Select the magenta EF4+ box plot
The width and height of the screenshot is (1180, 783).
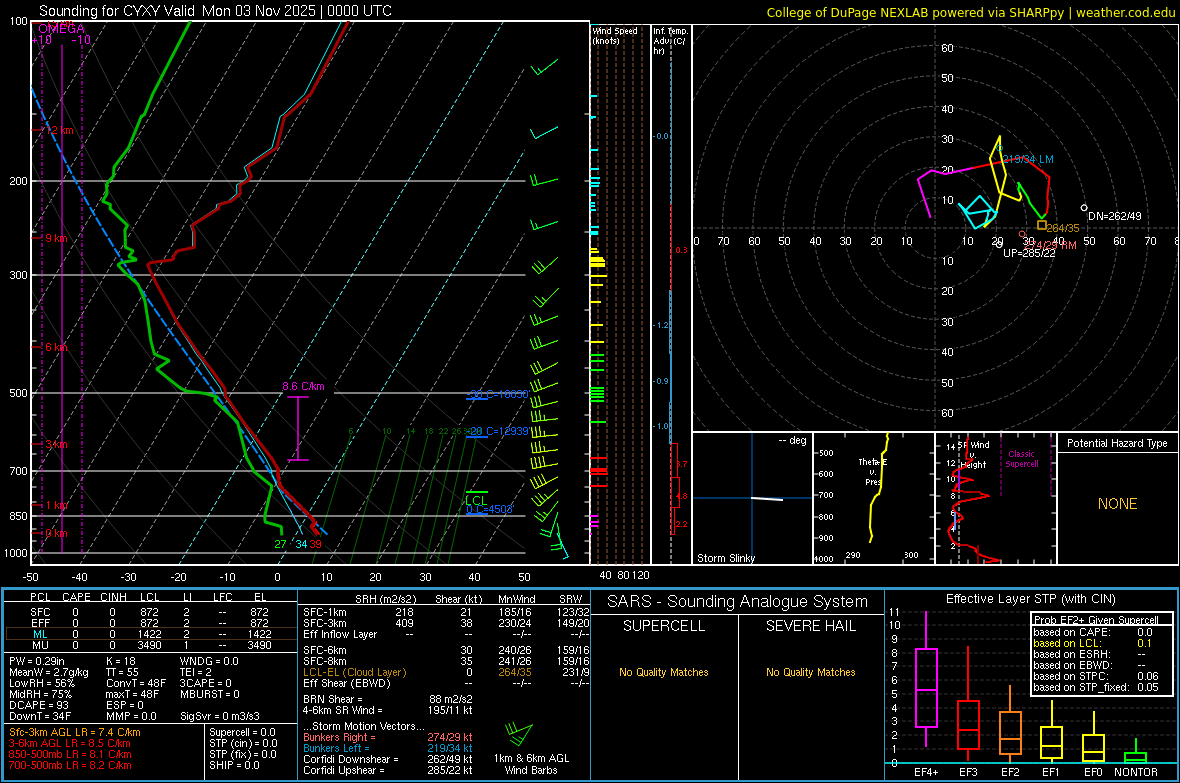tap(926, 681)
